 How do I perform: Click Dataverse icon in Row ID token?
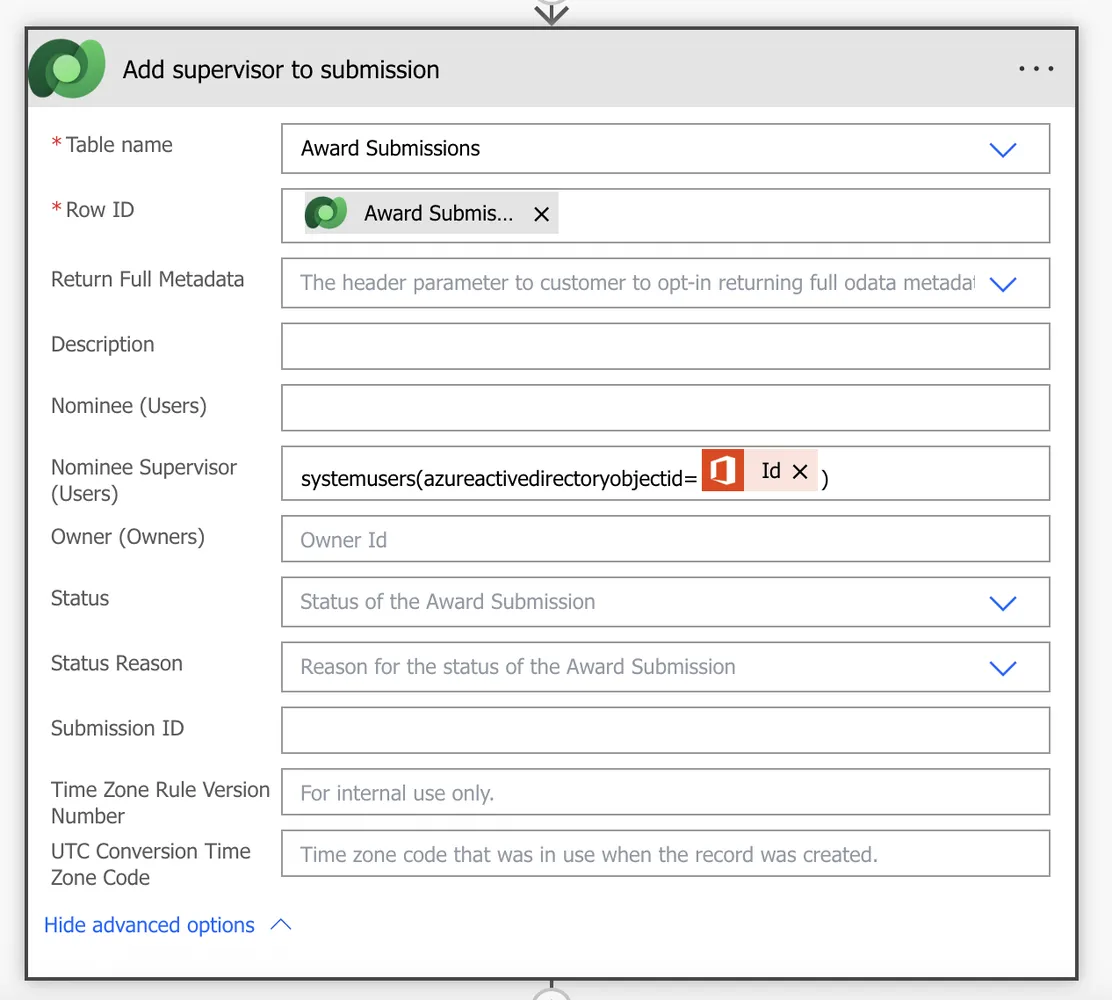point(326,213)
